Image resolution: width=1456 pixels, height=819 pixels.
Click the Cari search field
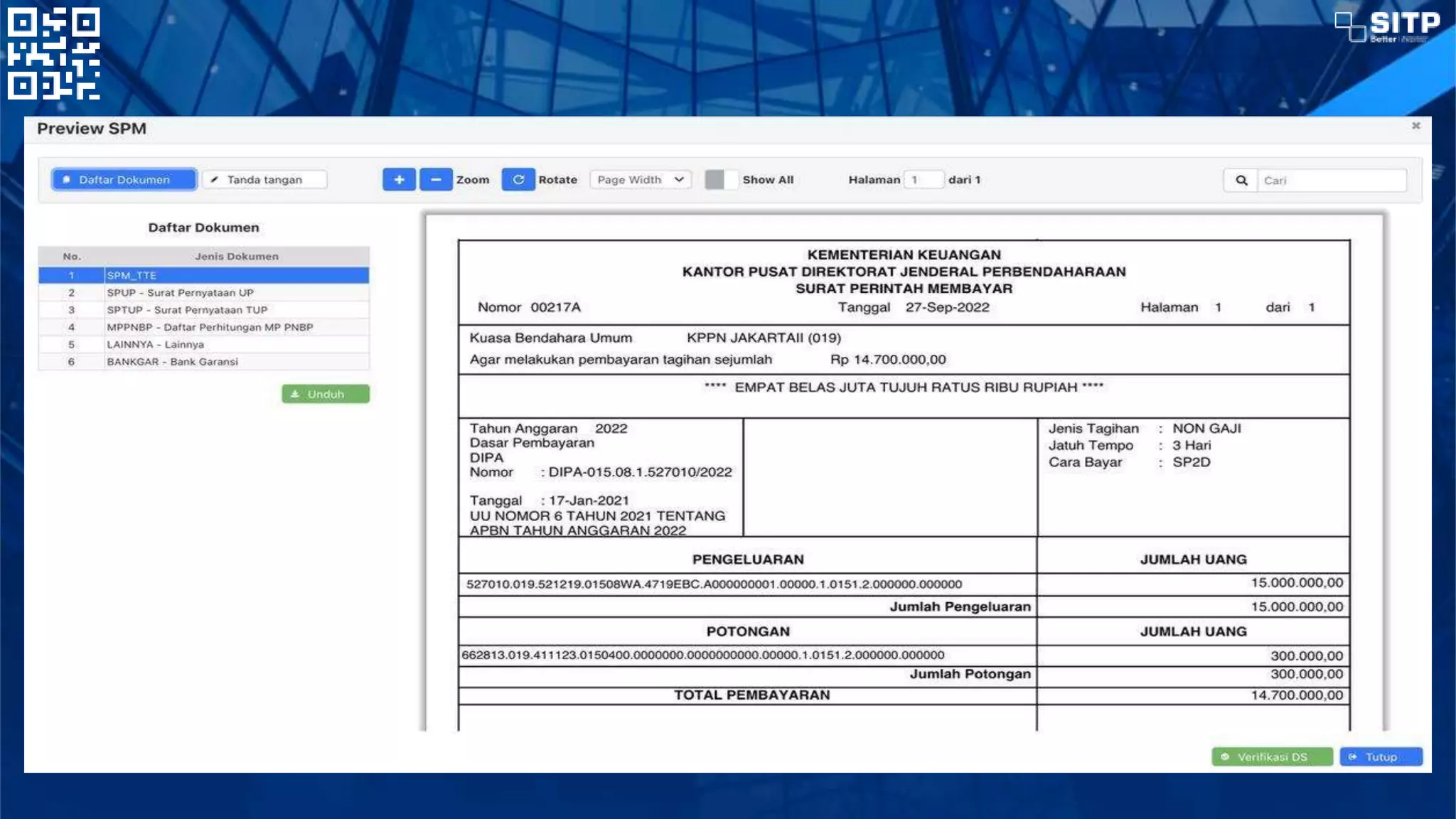click(x=1331, y=181)
